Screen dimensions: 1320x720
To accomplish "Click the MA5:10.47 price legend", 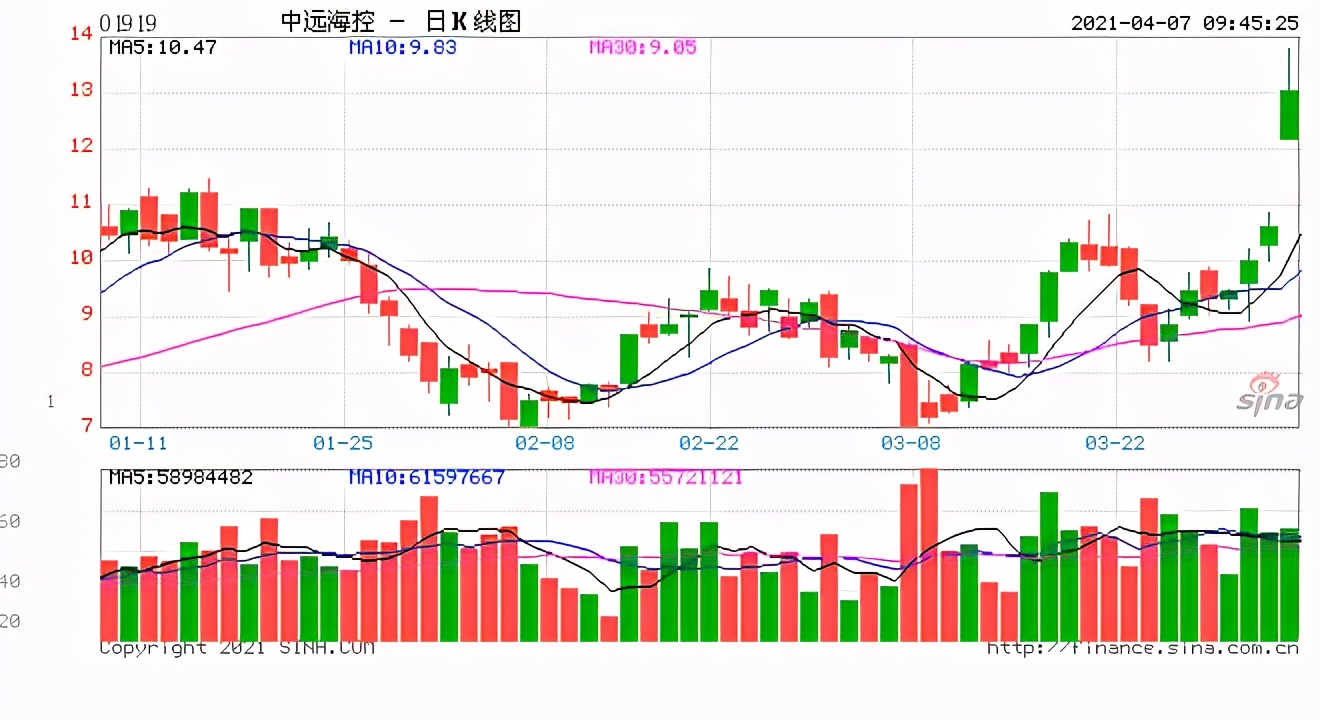I will 162,47.
